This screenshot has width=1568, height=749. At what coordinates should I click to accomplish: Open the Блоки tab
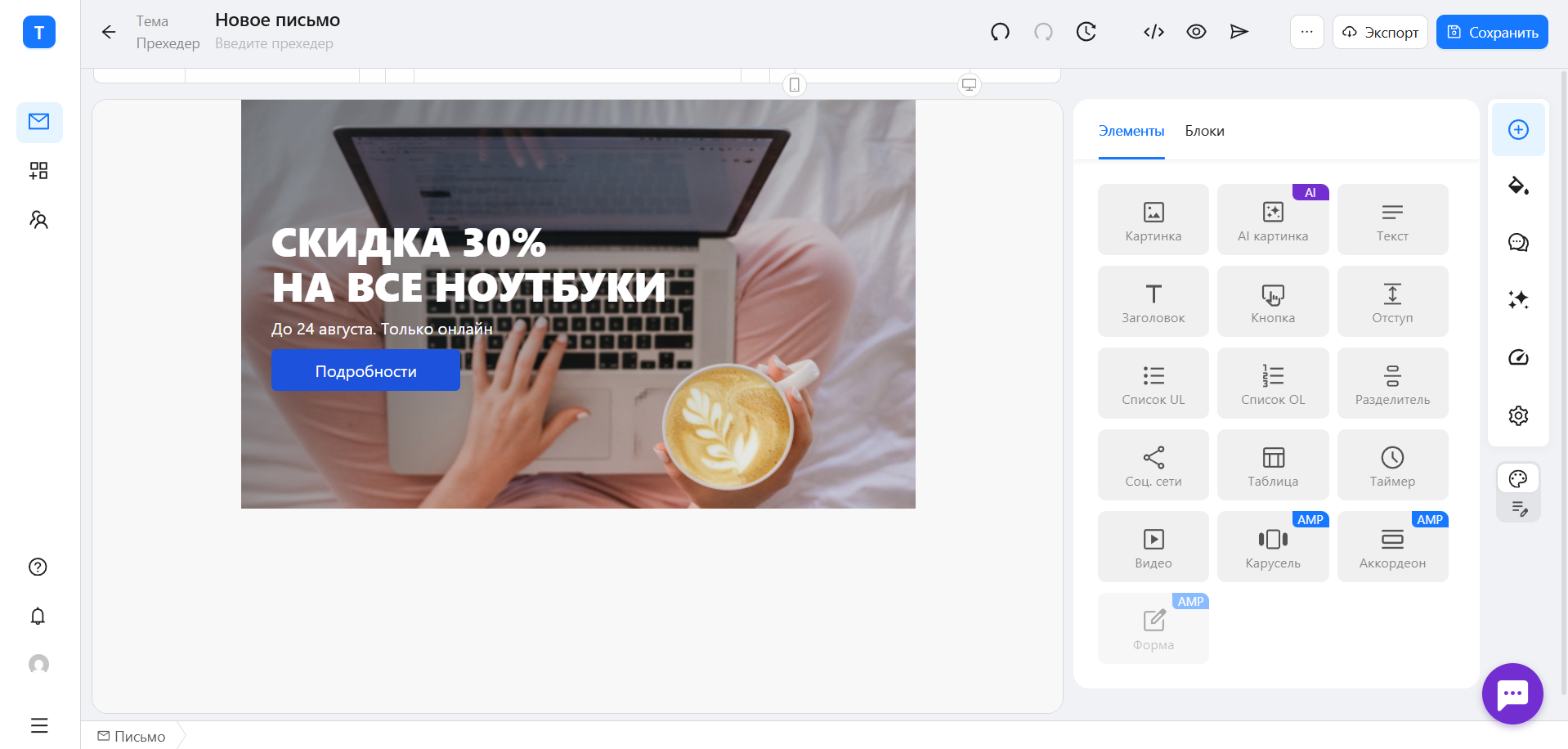pyautogui.click(x=1204, y=131)
